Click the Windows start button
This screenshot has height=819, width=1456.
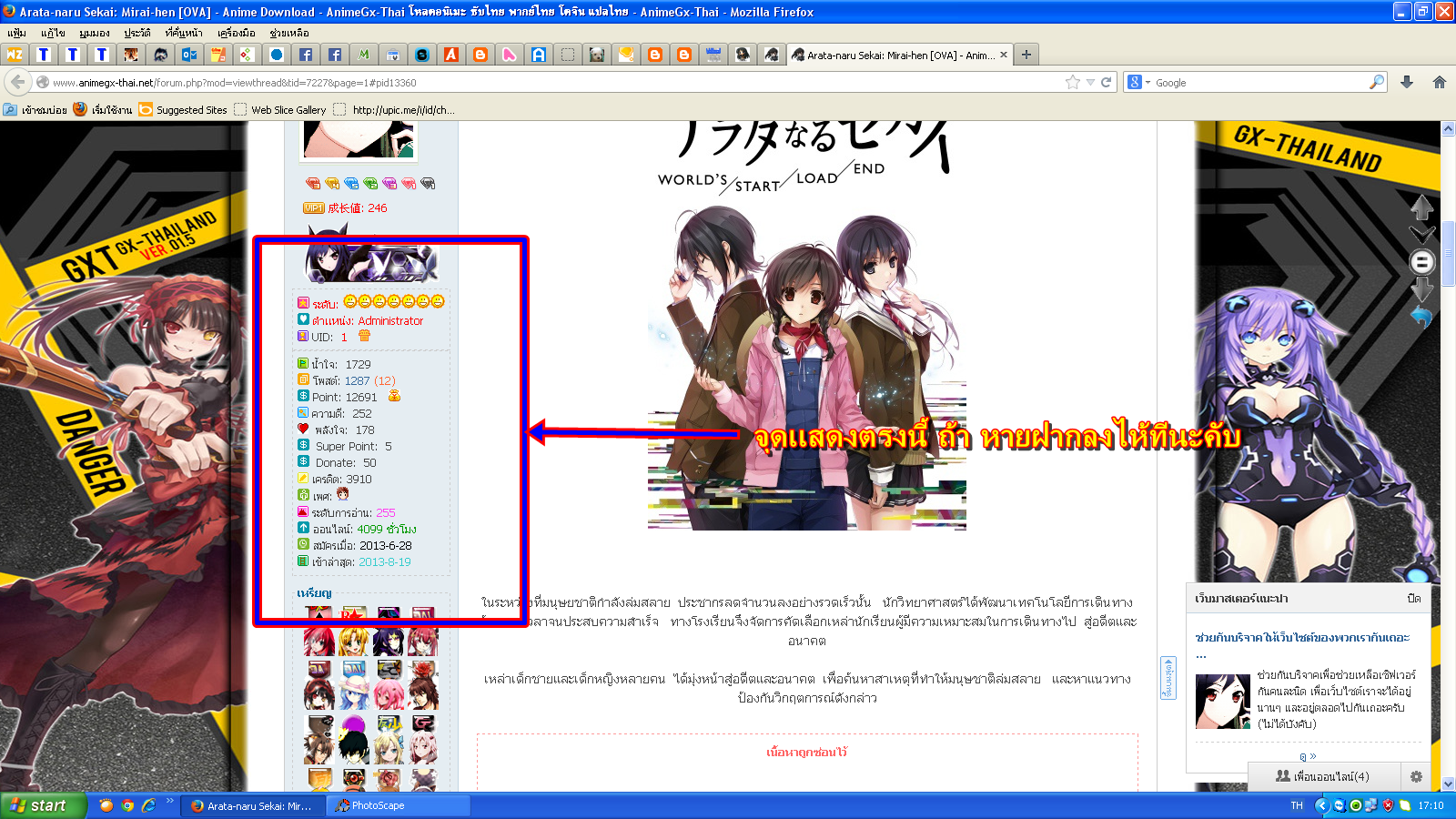coord(44,805)
